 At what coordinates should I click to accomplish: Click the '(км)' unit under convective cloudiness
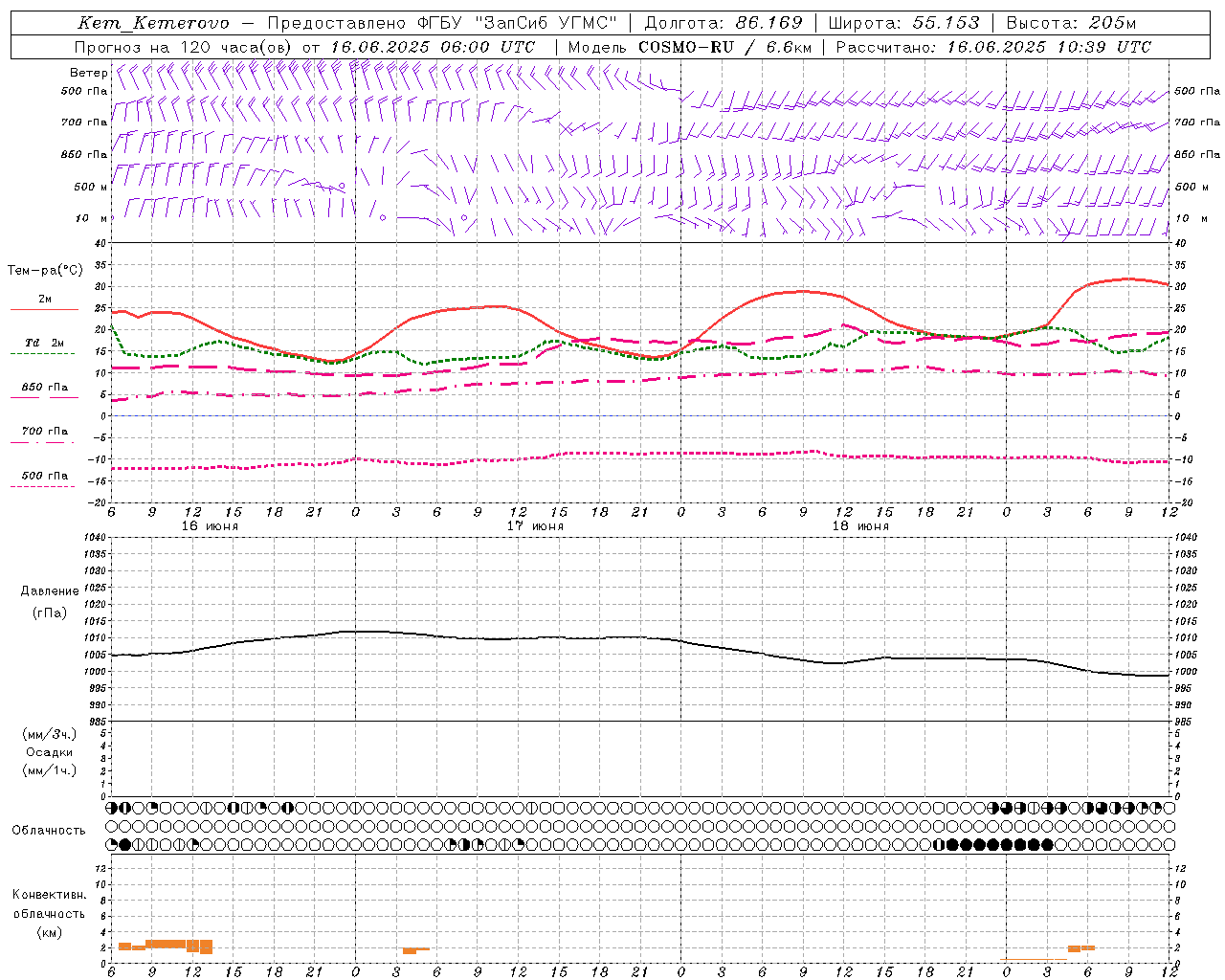(49, 932)
